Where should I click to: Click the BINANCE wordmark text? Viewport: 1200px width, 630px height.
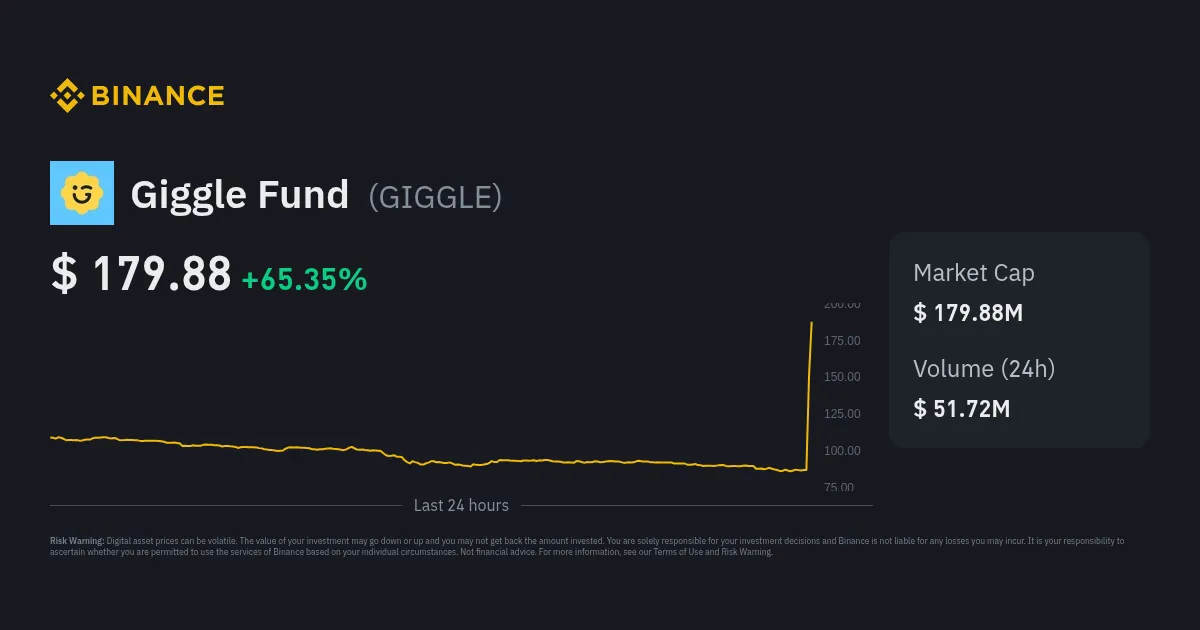(158, 96)
